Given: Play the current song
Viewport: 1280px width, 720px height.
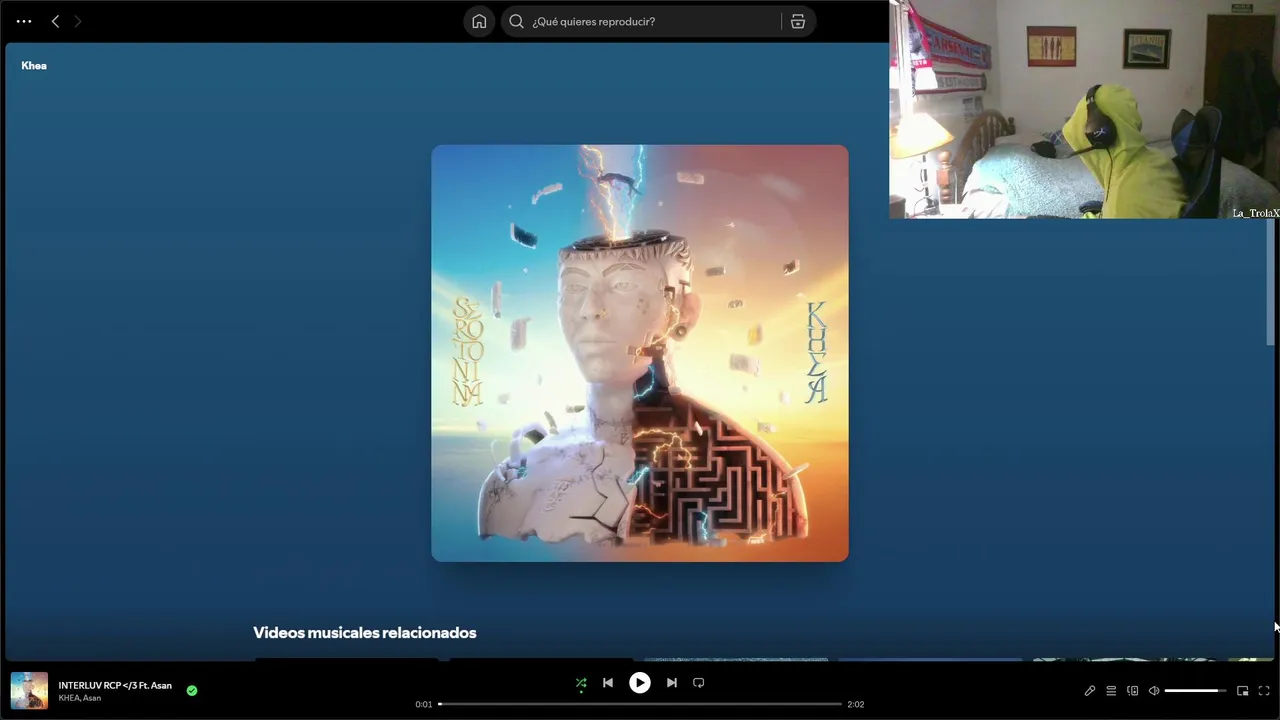Looking at the screenshot, I should point(639,683).
